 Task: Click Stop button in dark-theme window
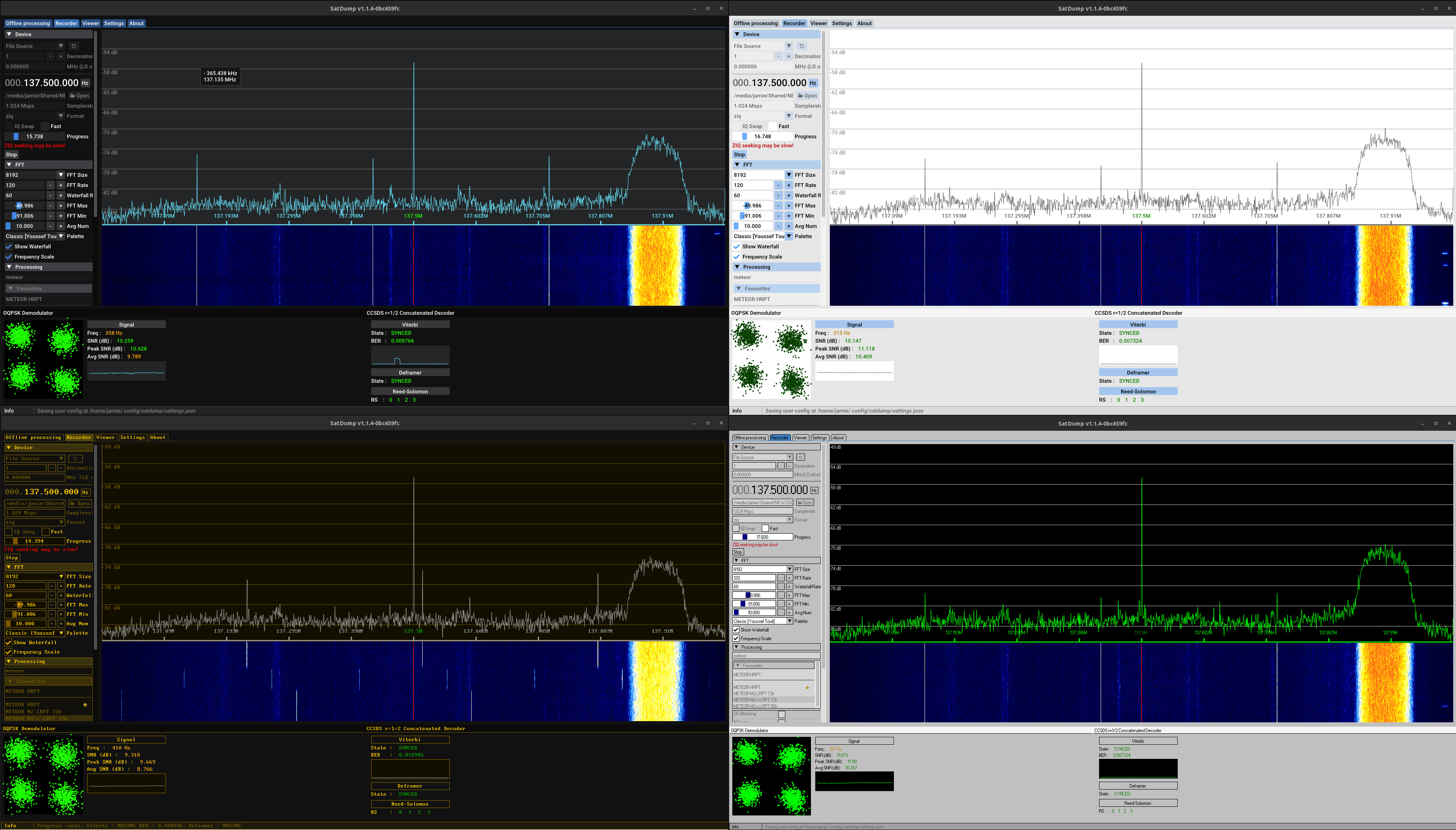(x=11, y=154)
